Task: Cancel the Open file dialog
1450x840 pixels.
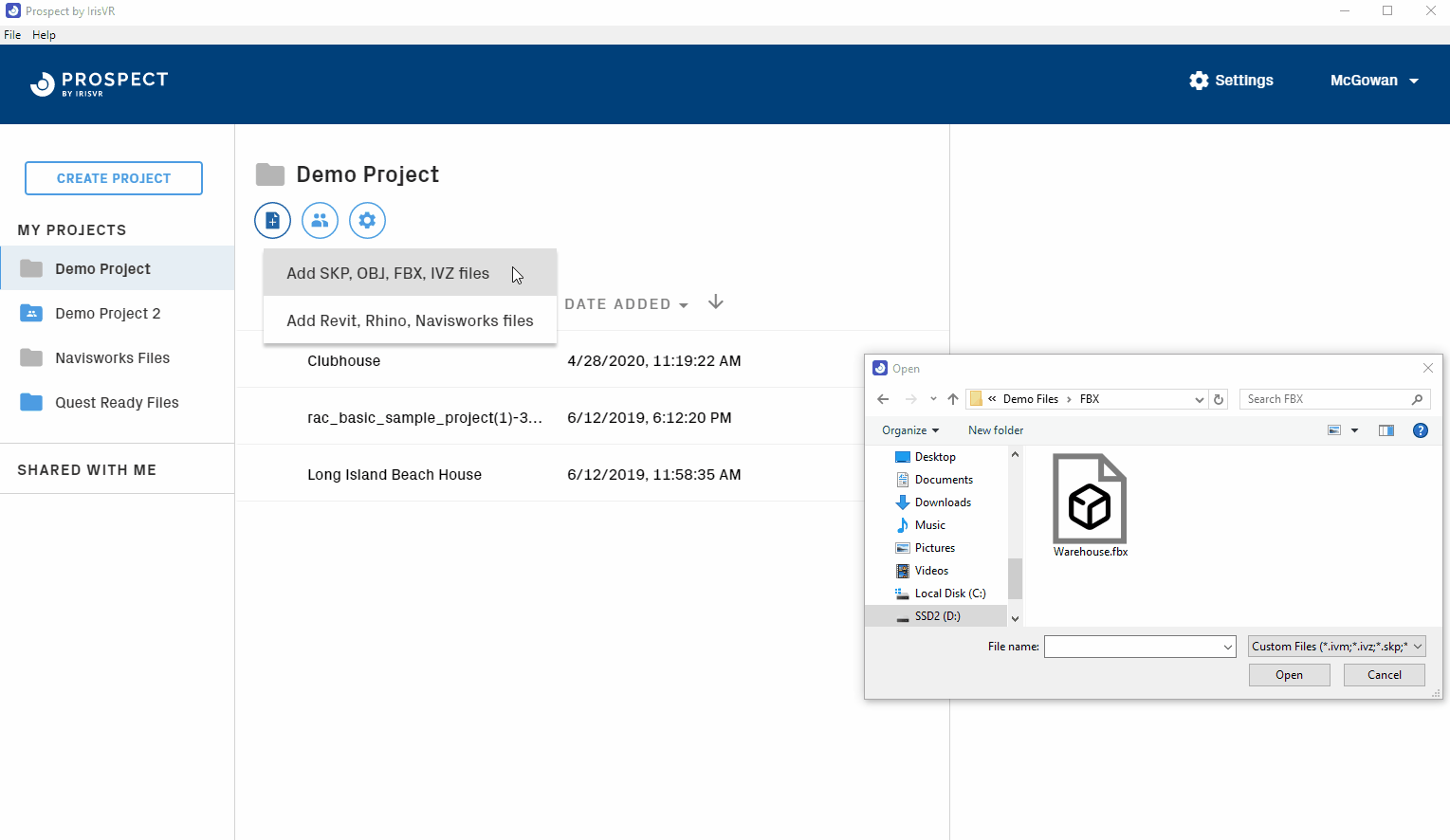Action: (1385, 675)
